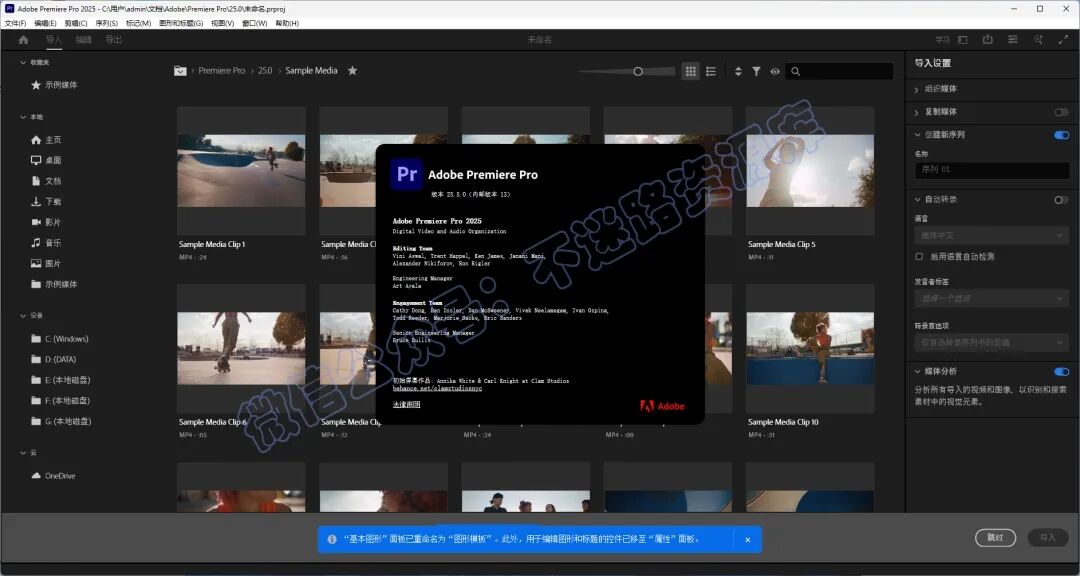Open the search help magnifier icon

1038,40
